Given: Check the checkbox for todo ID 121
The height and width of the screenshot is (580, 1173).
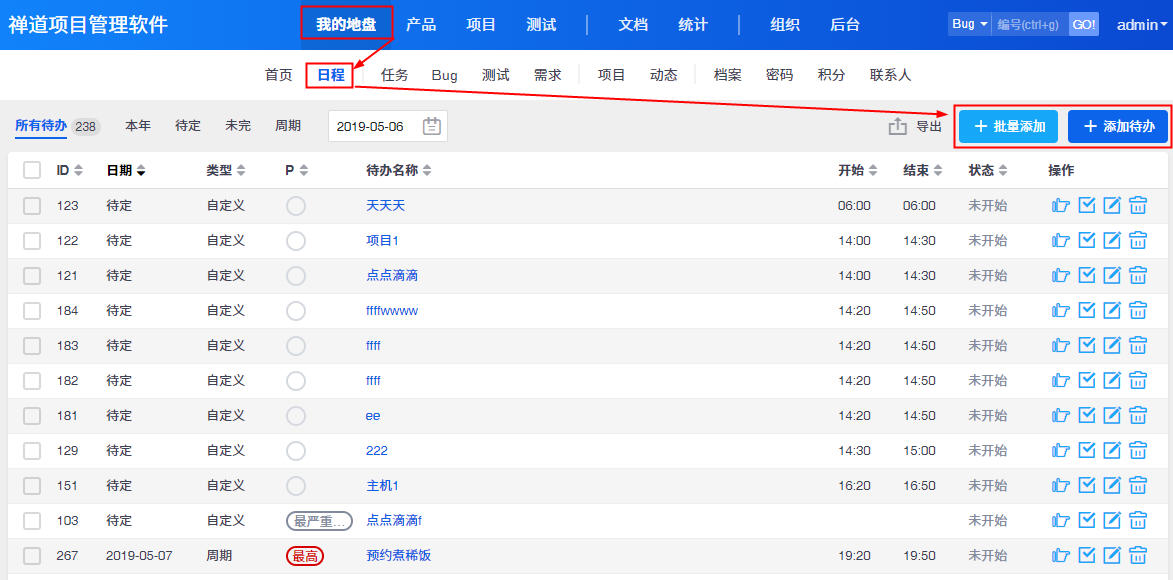Looking at the screenshot, I should (32, 276).
